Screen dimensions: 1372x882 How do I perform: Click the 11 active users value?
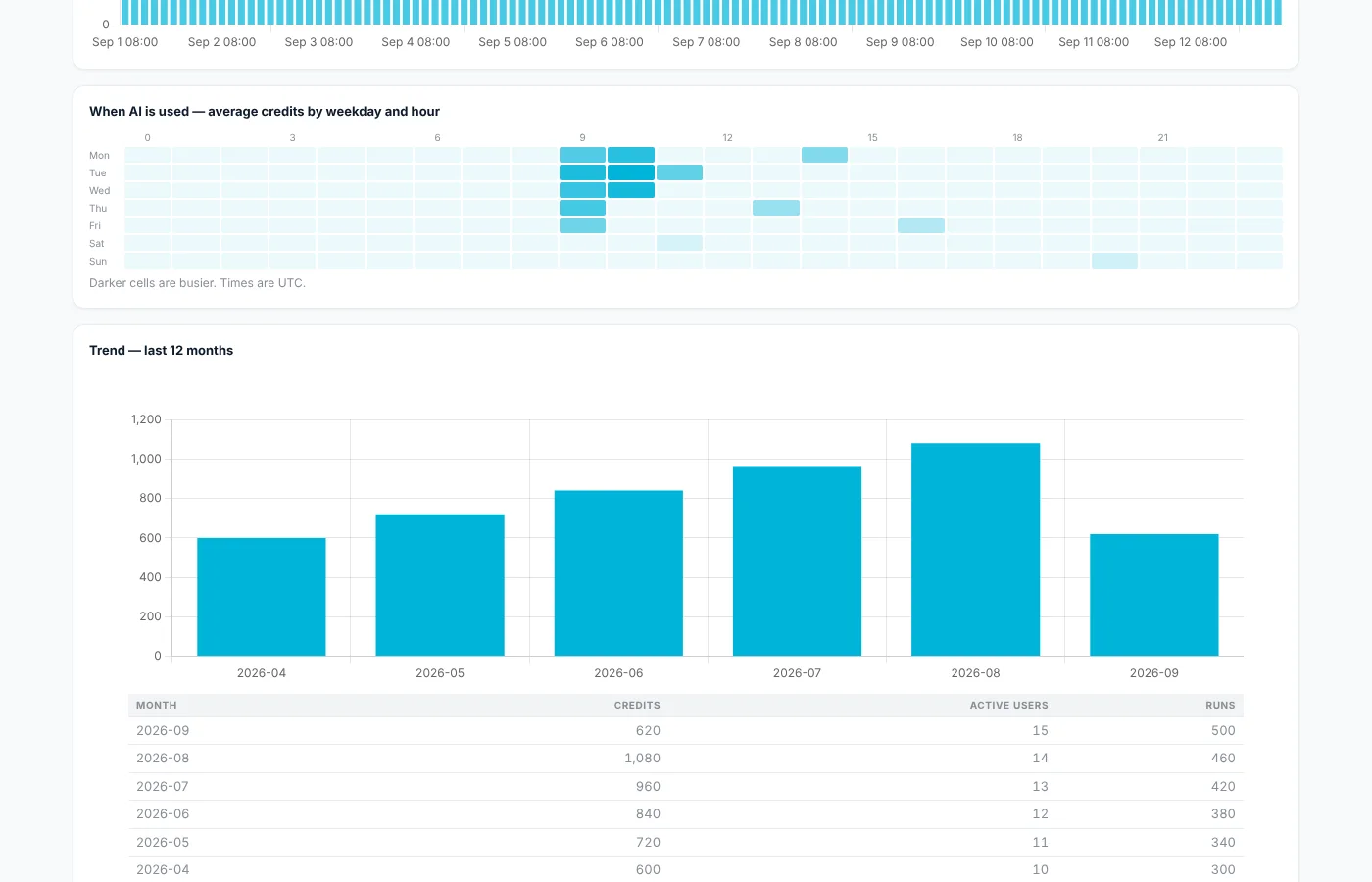[x=1040, y=843]
